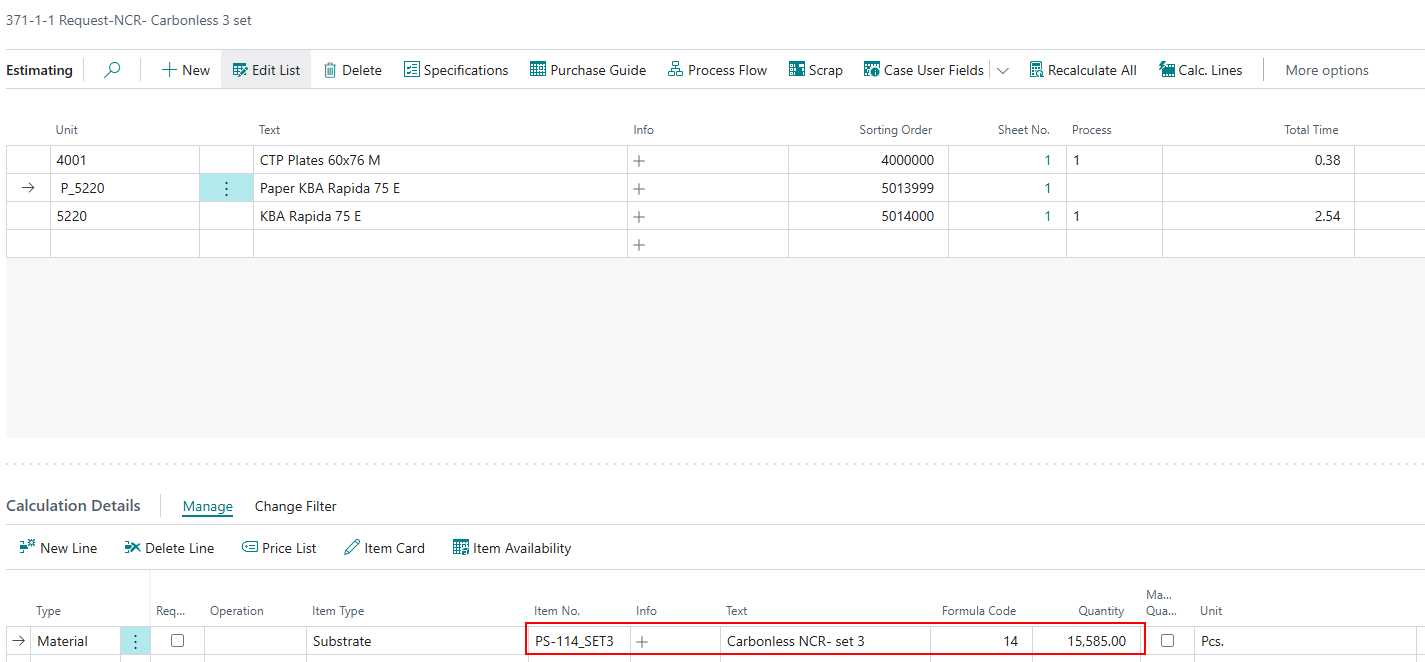The height and width of the screenshot is (662, 1425).
Task: Open the Item Card
Action: [384, 548]
